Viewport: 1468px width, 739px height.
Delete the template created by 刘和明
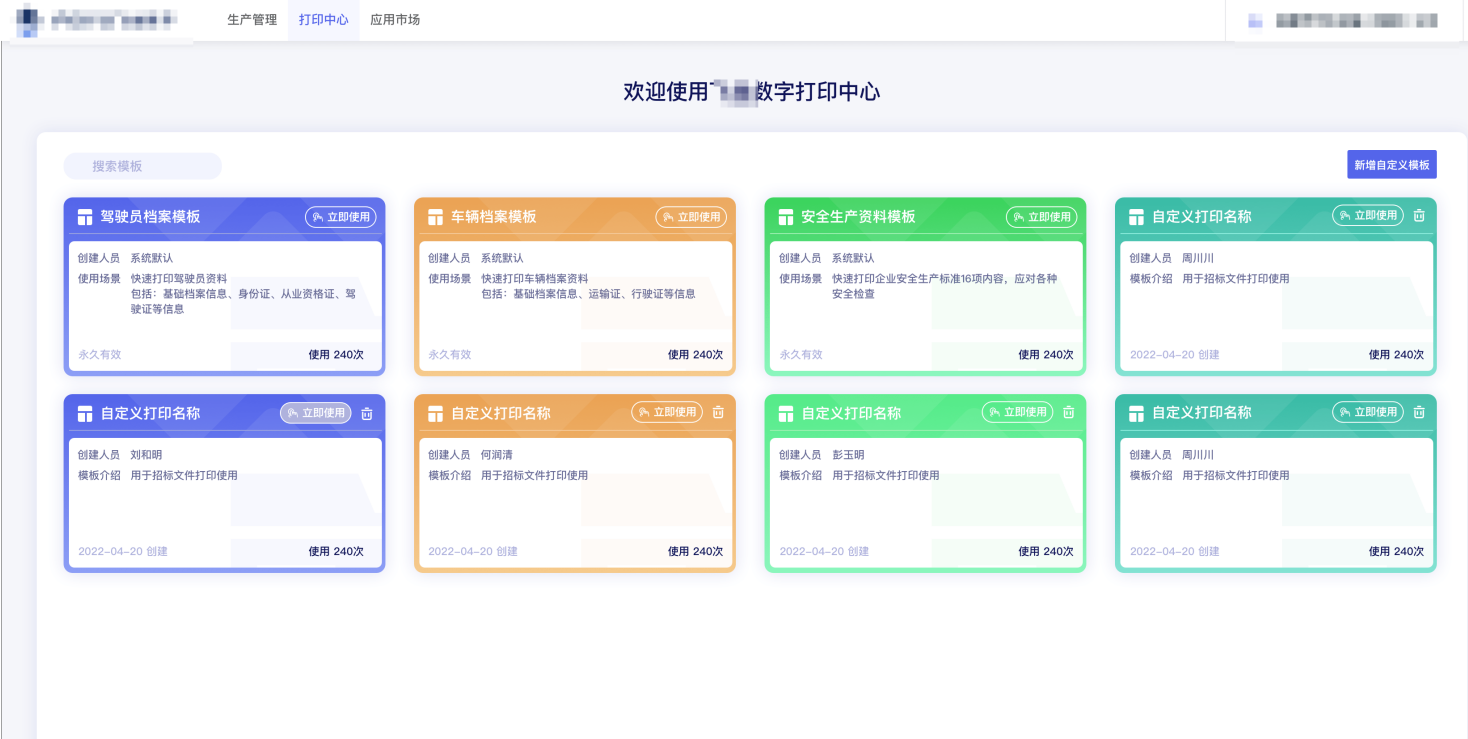coord(367,413)
